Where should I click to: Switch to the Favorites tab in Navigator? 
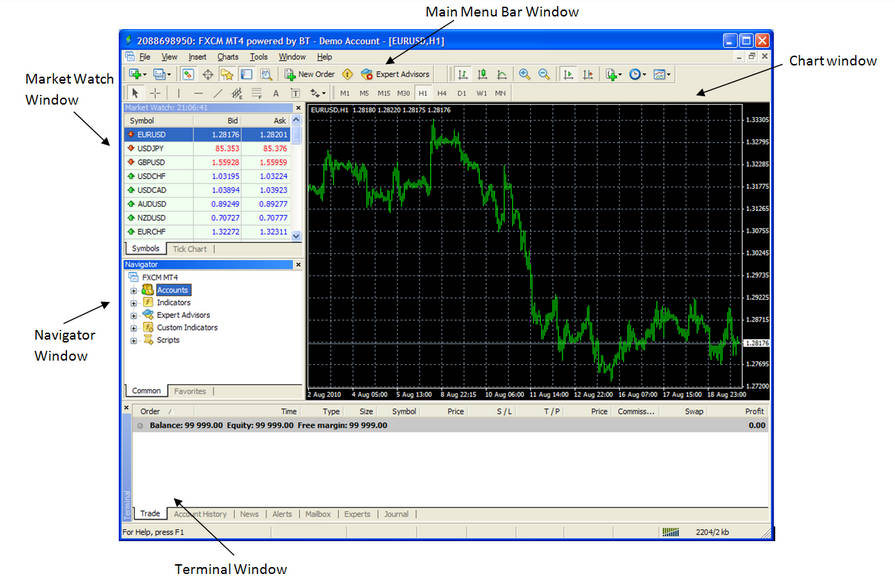190,391
